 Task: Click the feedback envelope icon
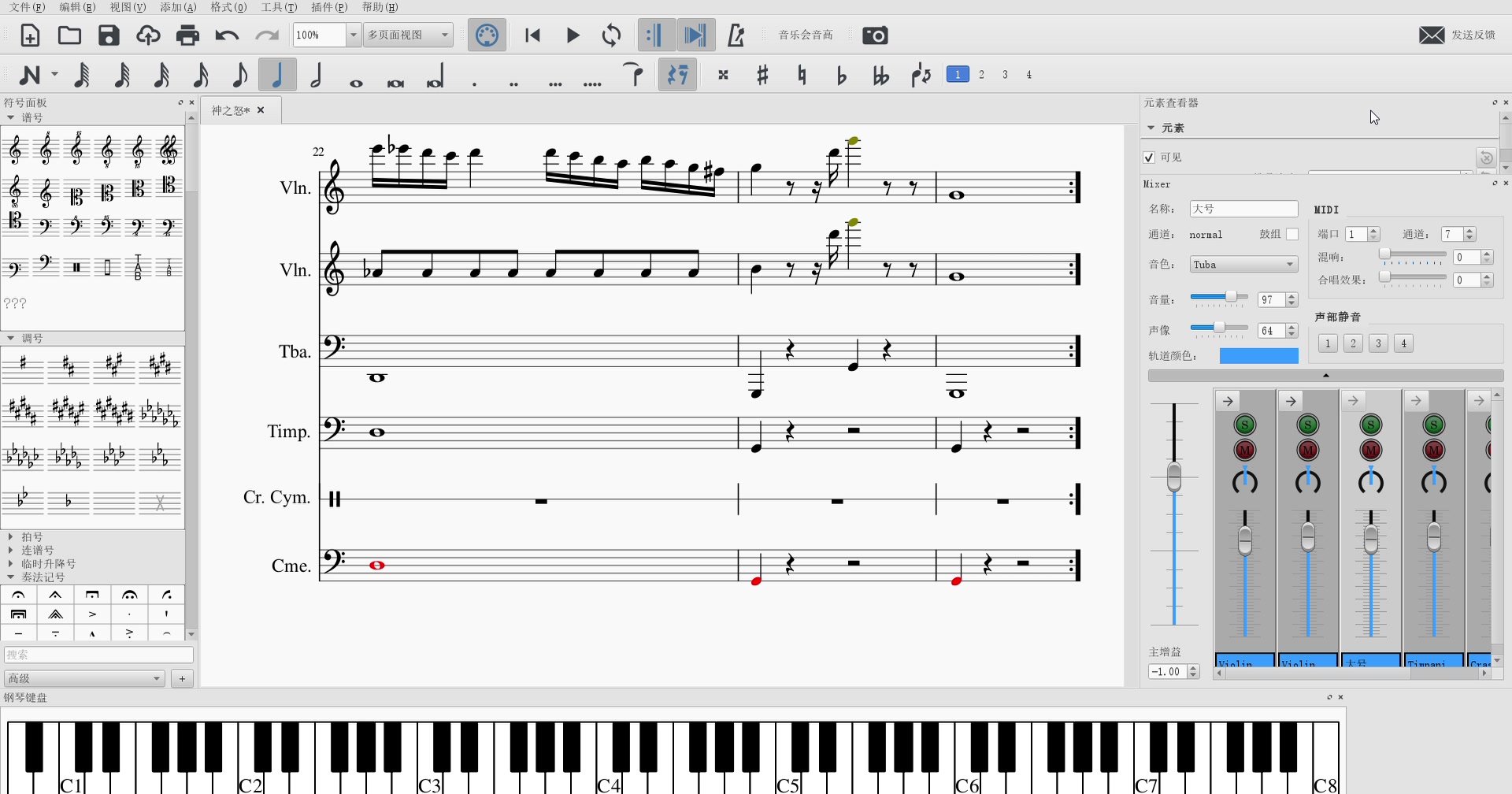[1432, 35]
